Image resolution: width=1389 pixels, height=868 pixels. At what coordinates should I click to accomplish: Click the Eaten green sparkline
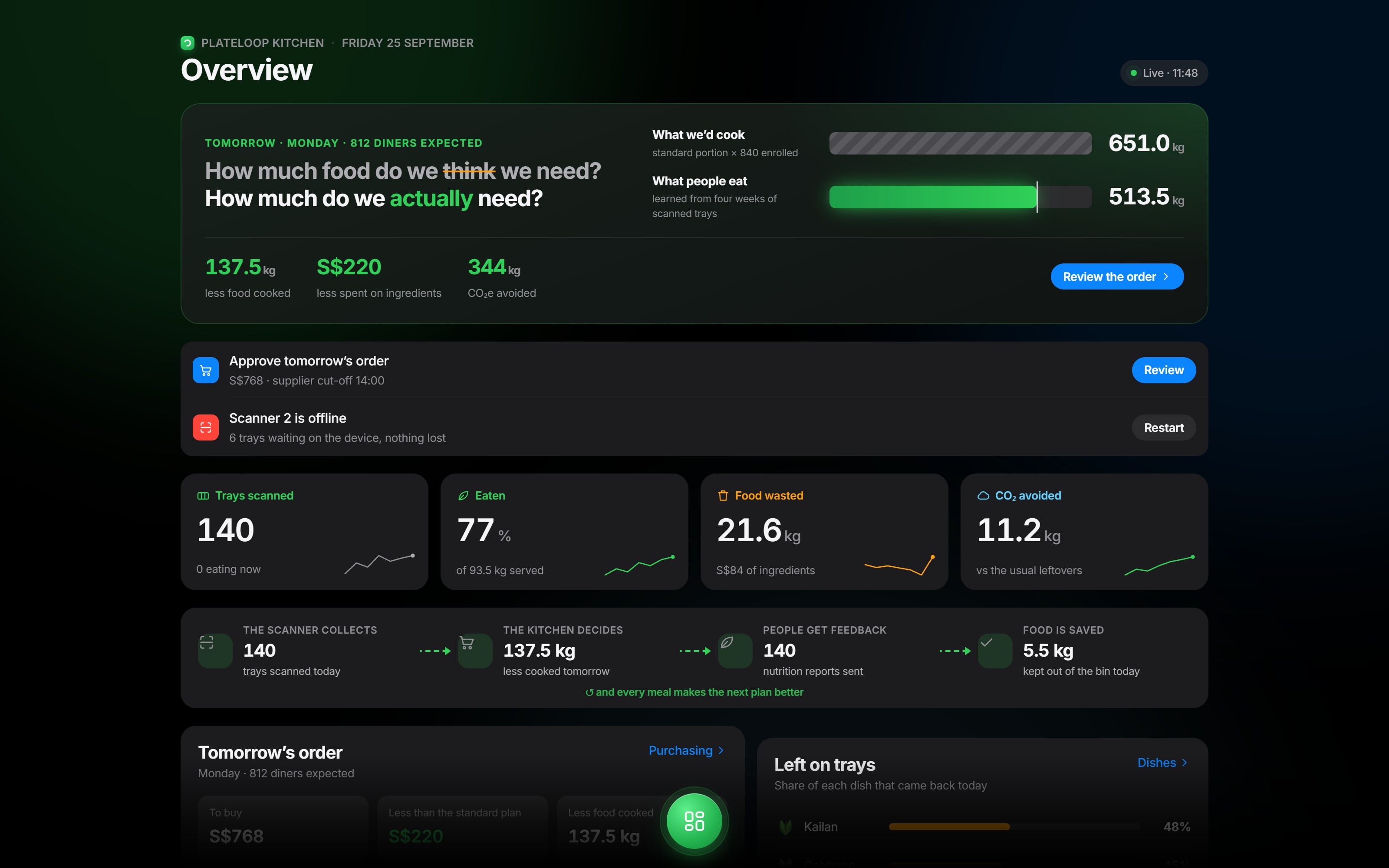tap(640, 566)
